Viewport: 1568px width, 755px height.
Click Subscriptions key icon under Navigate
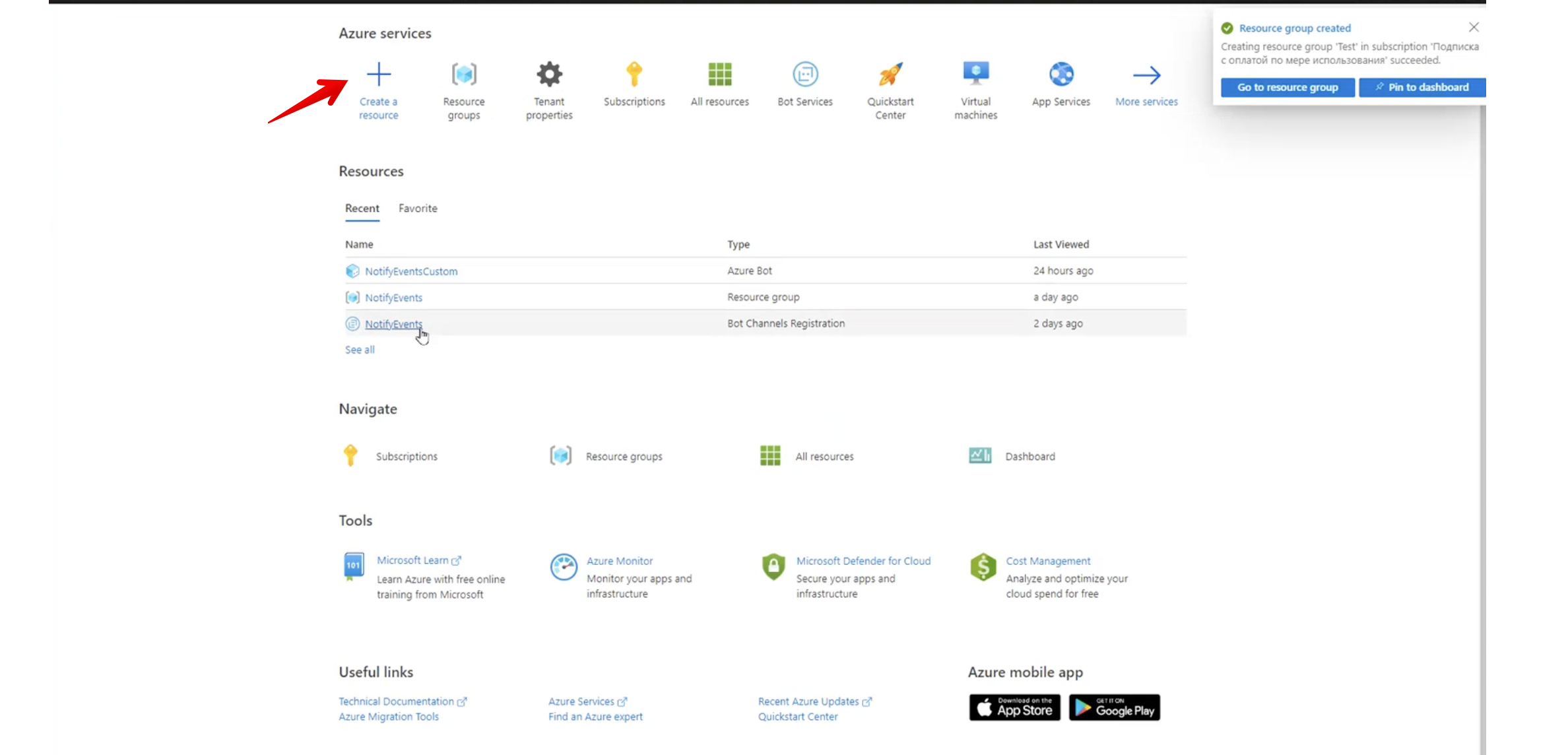pos(350,455)
